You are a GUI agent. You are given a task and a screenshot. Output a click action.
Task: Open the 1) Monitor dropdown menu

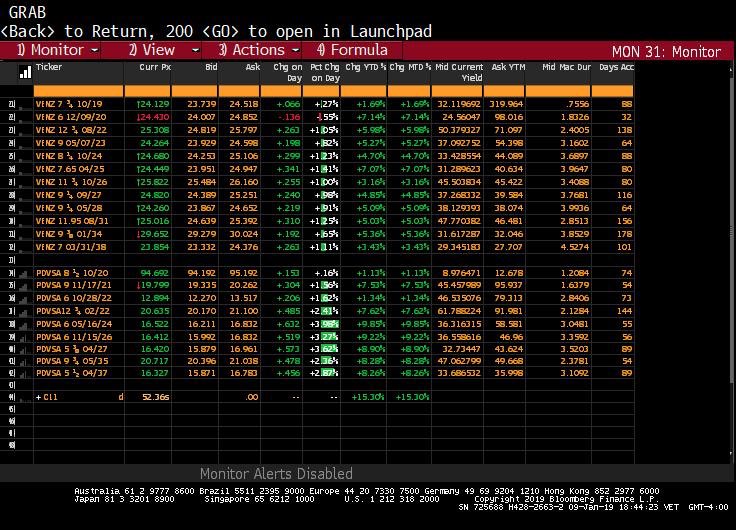click(x=57, y=50)
